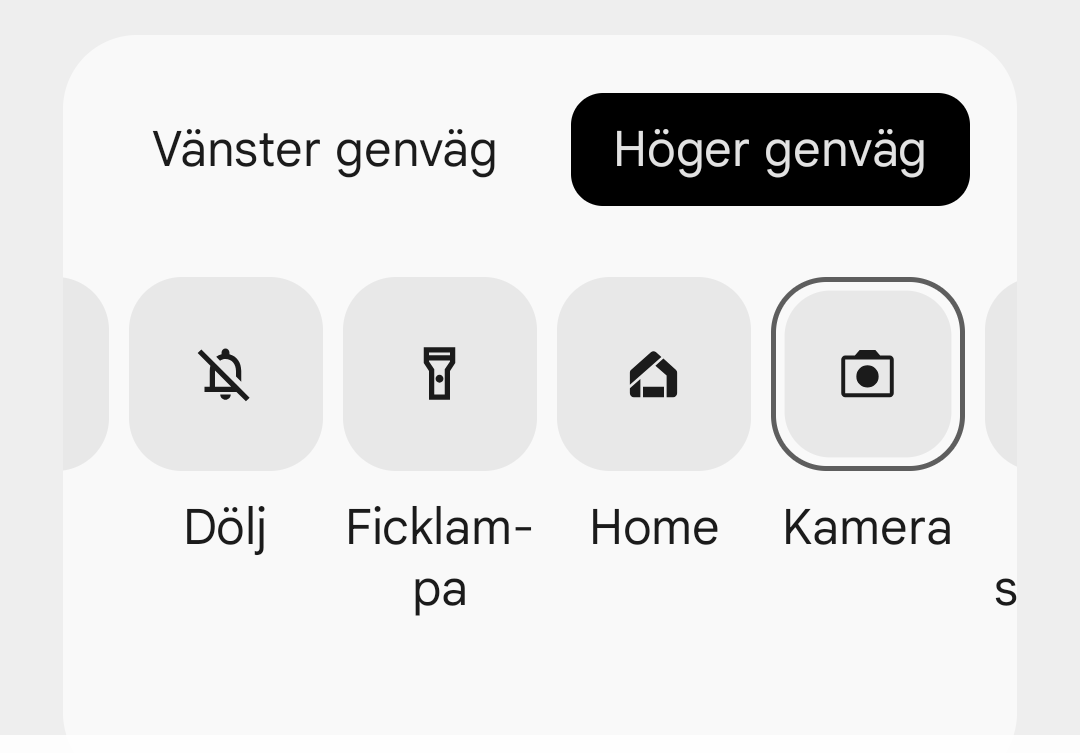Viewport: 1080px width, 753px height.
Task: Click the cut-off "s" label at right
Action: (1004, 589)
